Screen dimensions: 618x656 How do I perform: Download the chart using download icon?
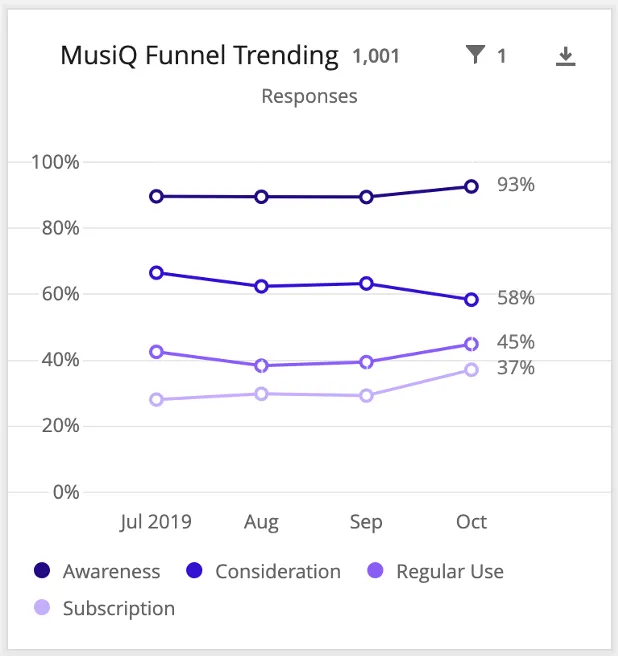[x=566, y=56]
